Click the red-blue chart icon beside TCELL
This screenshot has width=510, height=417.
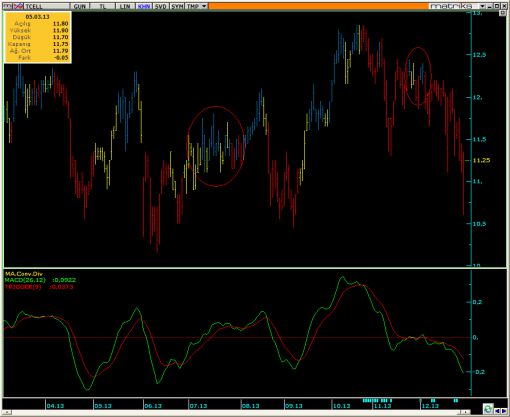point(18,6)
